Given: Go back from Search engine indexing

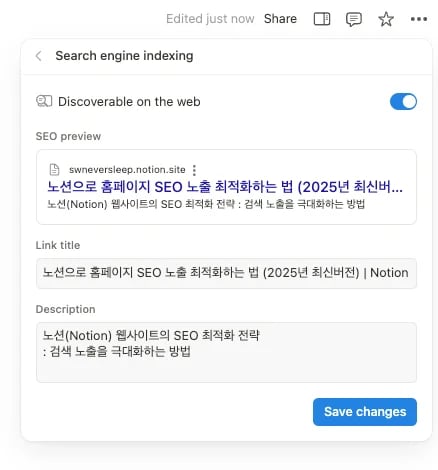Looking at the screenshot, I should 39,56.
